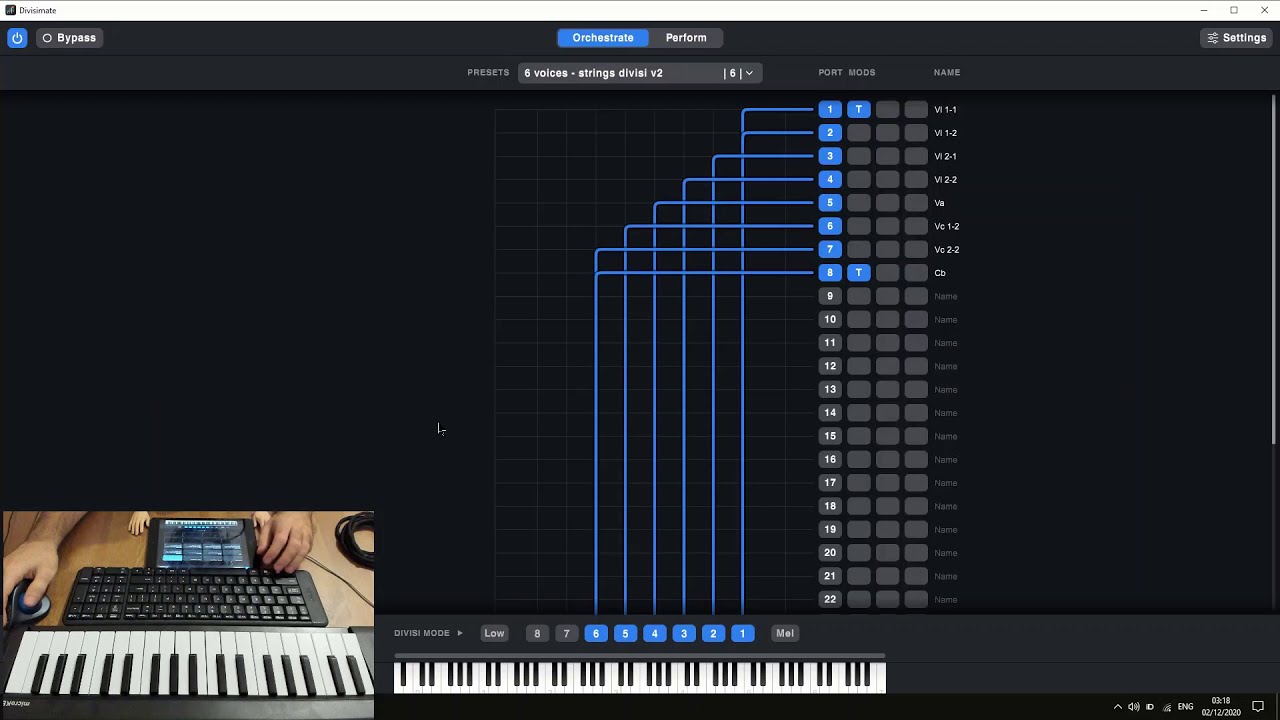
Task: Toggle the T mod on port 1
Action: coord(859,109)
